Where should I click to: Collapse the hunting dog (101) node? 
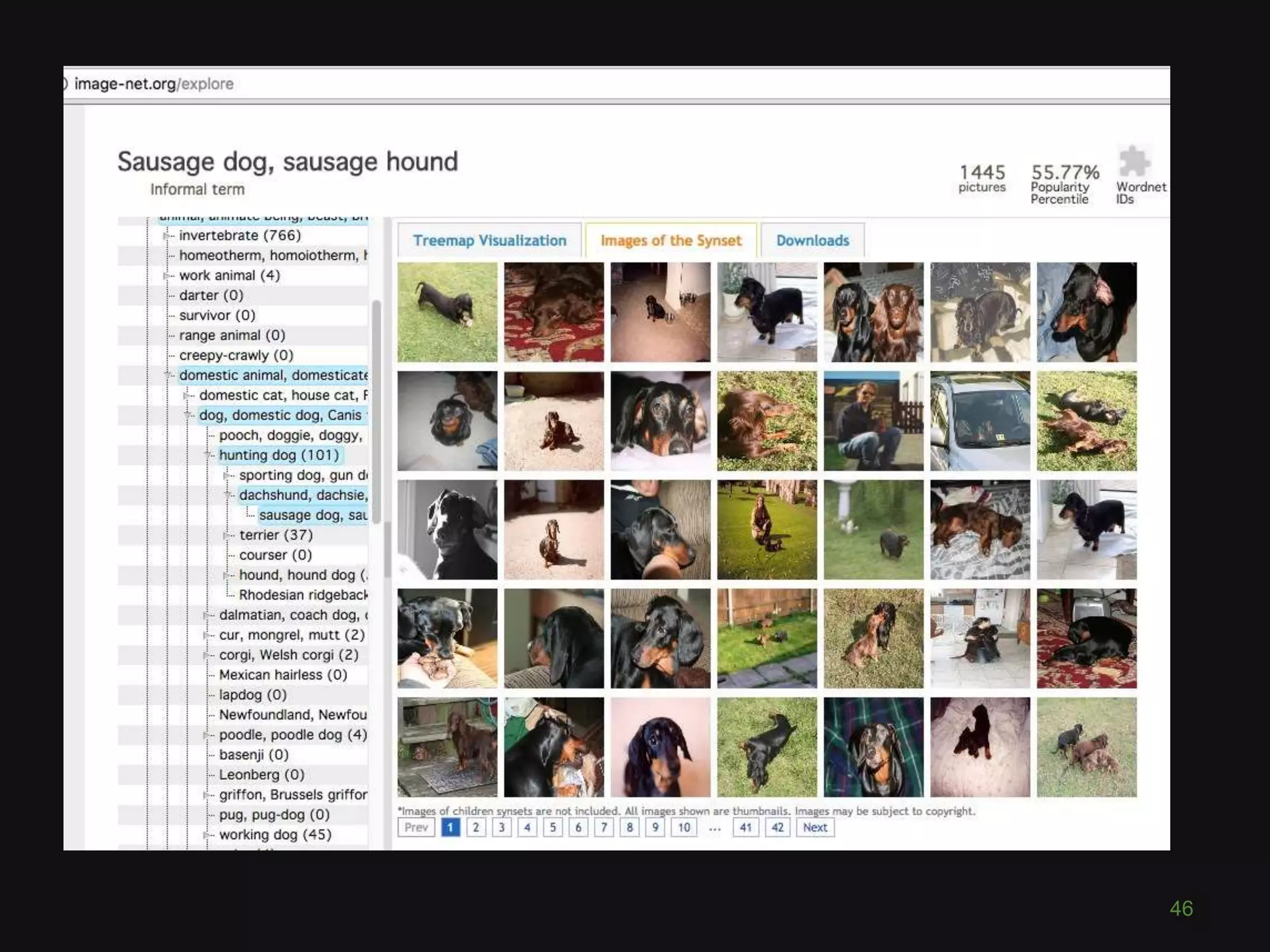pos(208,456)
